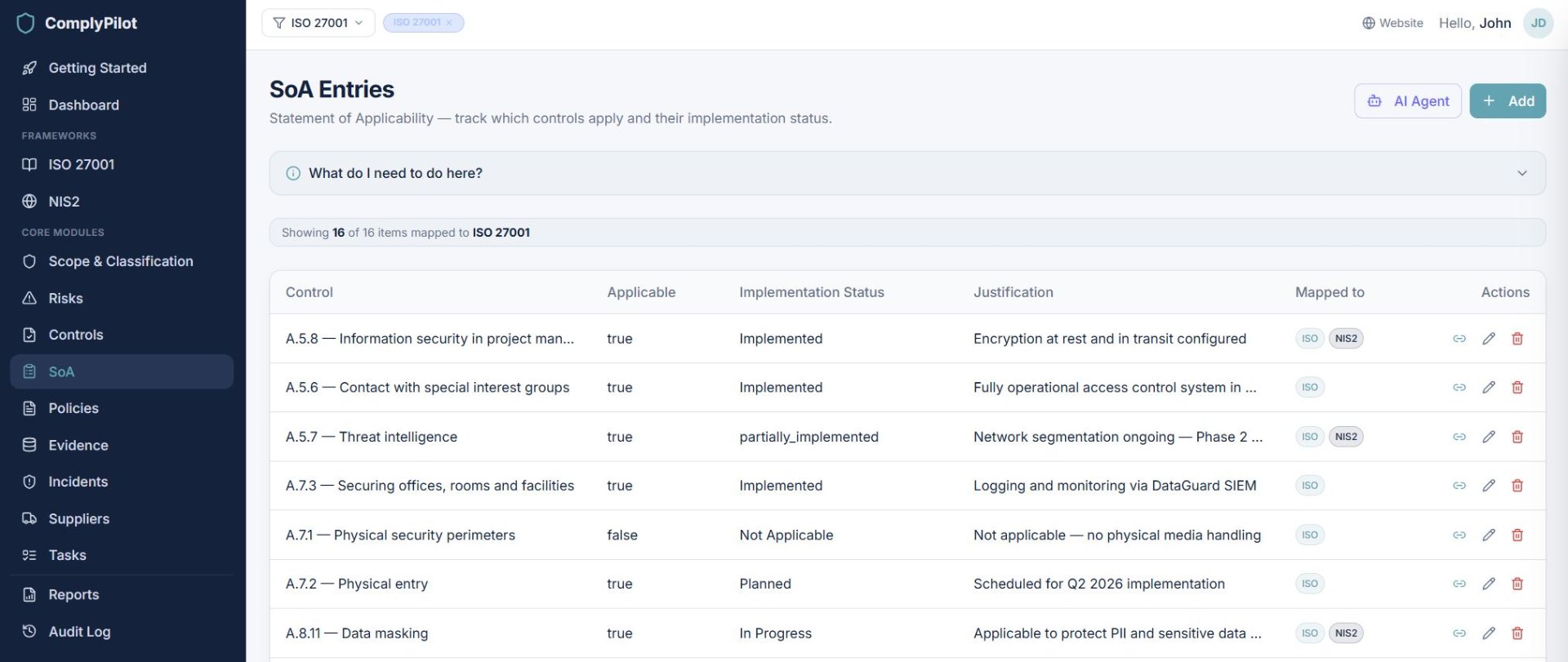Open the Website link in the header

click(1392, 23)
